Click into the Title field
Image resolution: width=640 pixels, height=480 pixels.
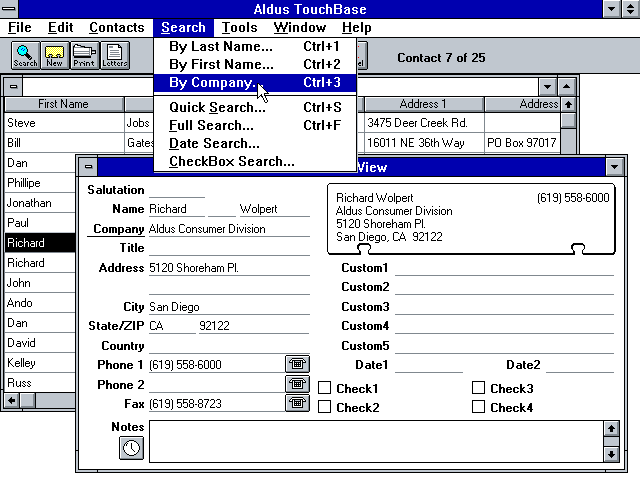(x=229, y=248)
